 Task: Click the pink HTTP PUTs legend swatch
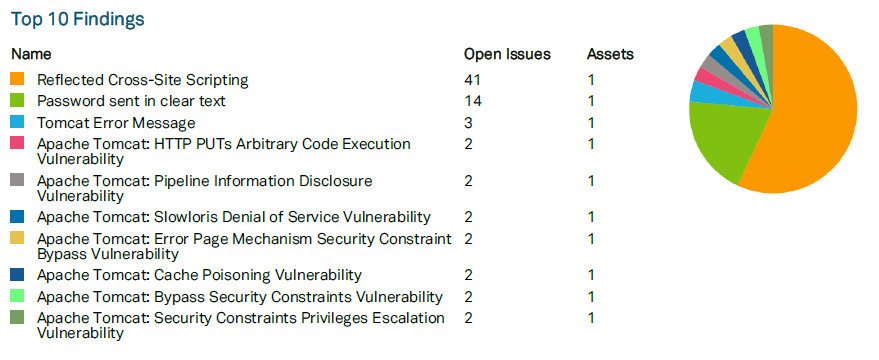[17, 143]
